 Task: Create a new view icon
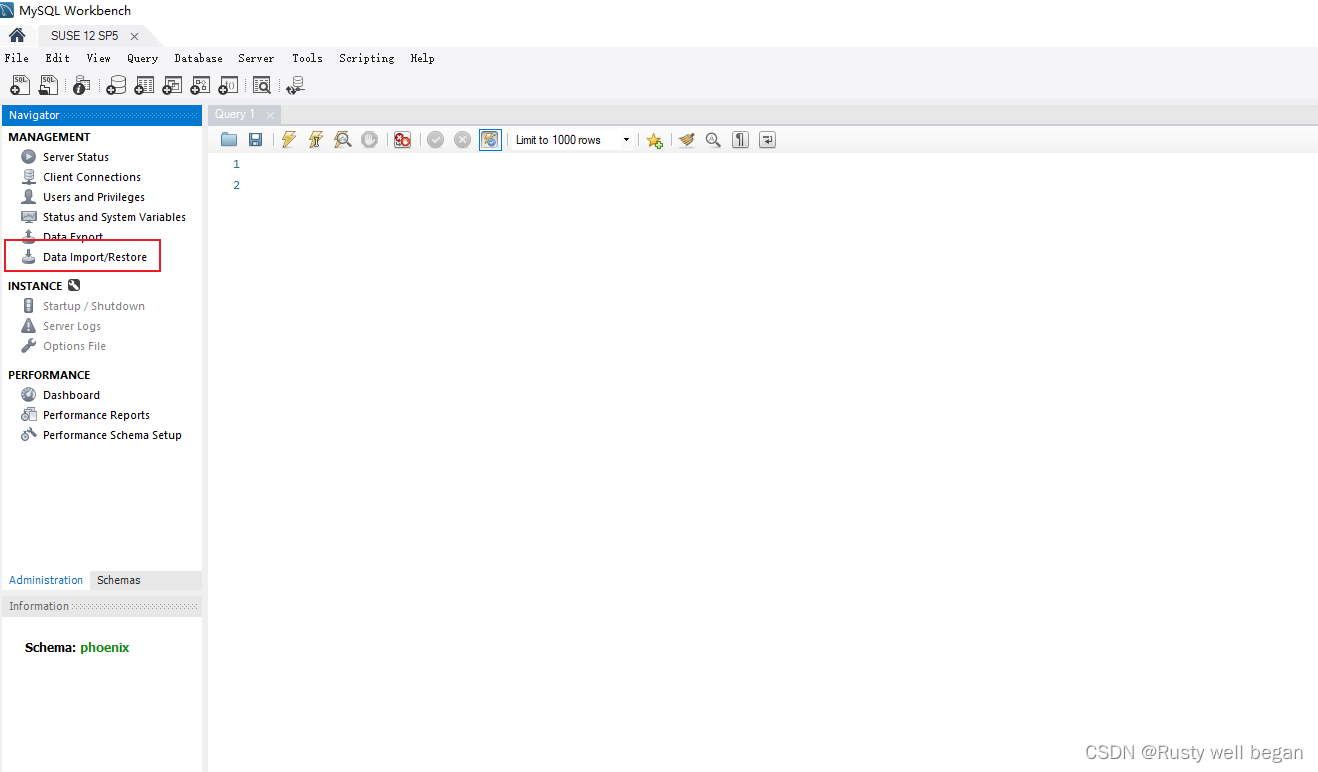click(172, 86)
